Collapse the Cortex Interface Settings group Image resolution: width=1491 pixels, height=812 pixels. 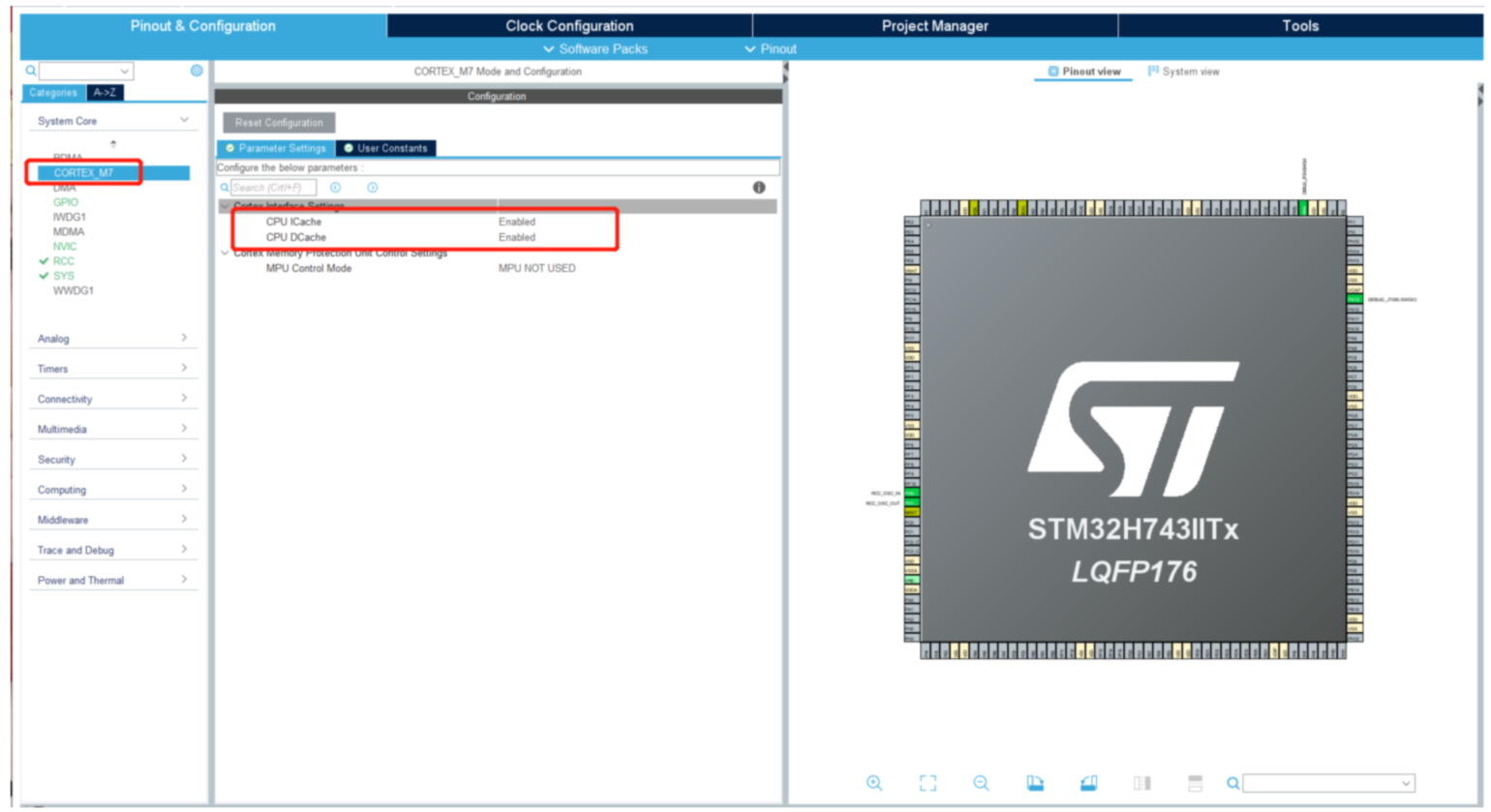(225, 206)
